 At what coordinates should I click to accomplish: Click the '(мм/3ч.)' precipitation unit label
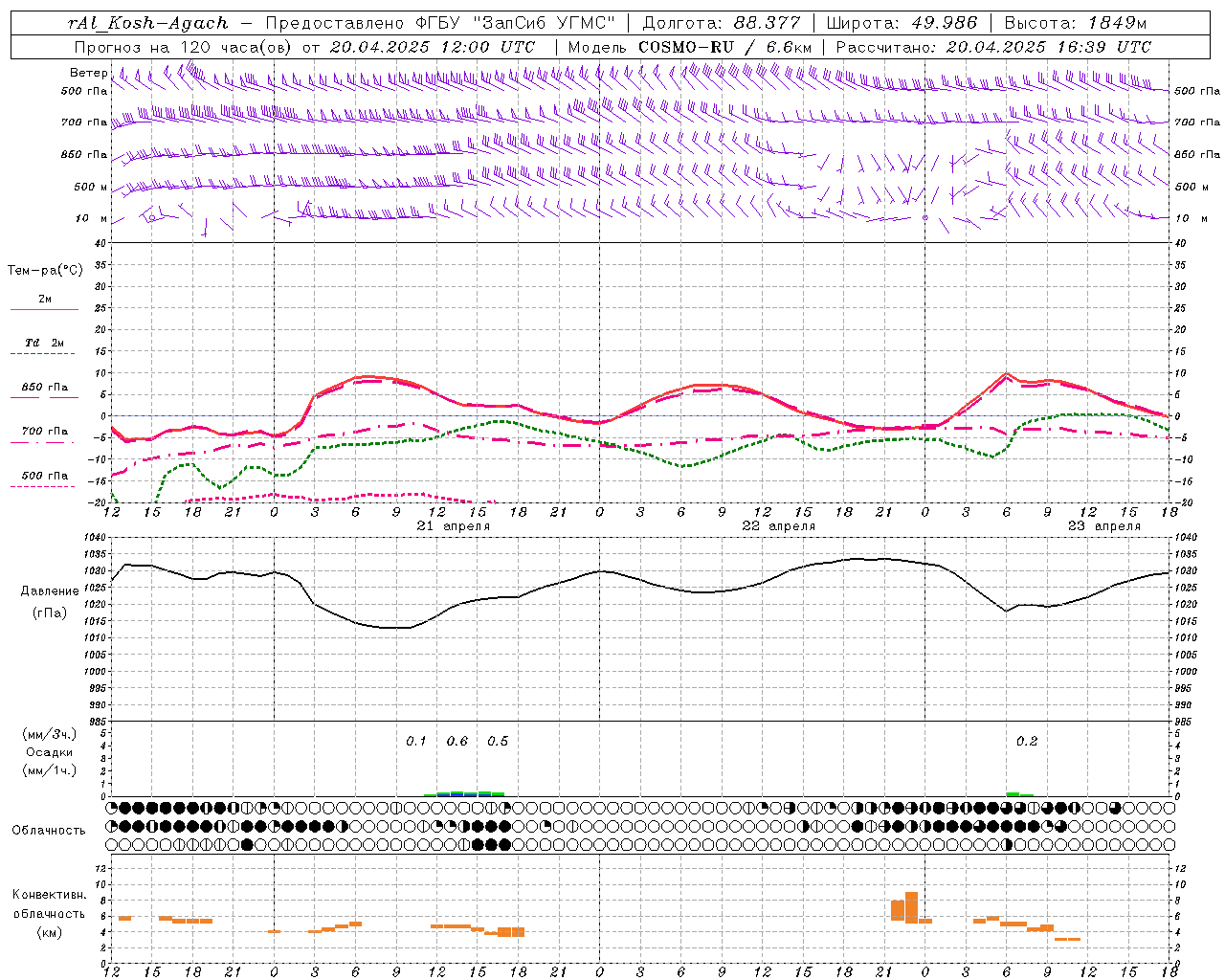coord(49,734)
